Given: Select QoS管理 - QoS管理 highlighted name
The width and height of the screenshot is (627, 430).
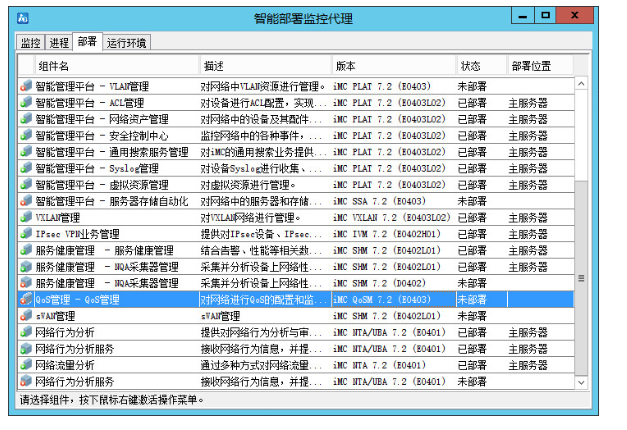Looking at the screenshot, I should click(77, 300).
